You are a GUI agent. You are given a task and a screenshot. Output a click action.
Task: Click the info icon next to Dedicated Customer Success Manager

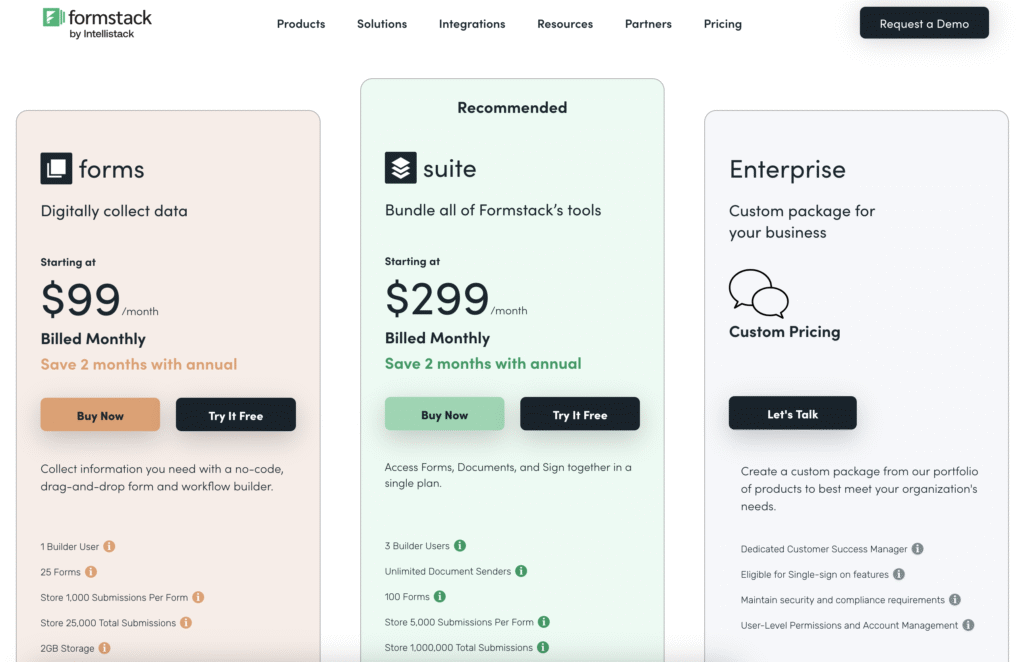coord(918,549)
